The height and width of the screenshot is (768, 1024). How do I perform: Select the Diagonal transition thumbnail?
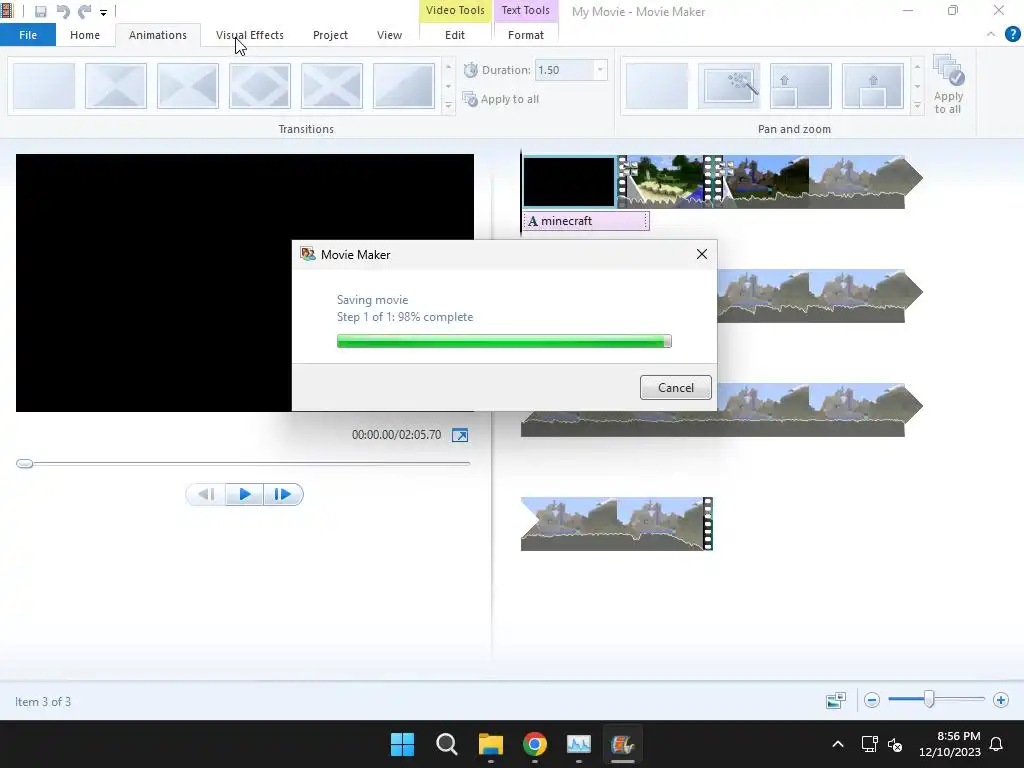(x=404, y=86)
